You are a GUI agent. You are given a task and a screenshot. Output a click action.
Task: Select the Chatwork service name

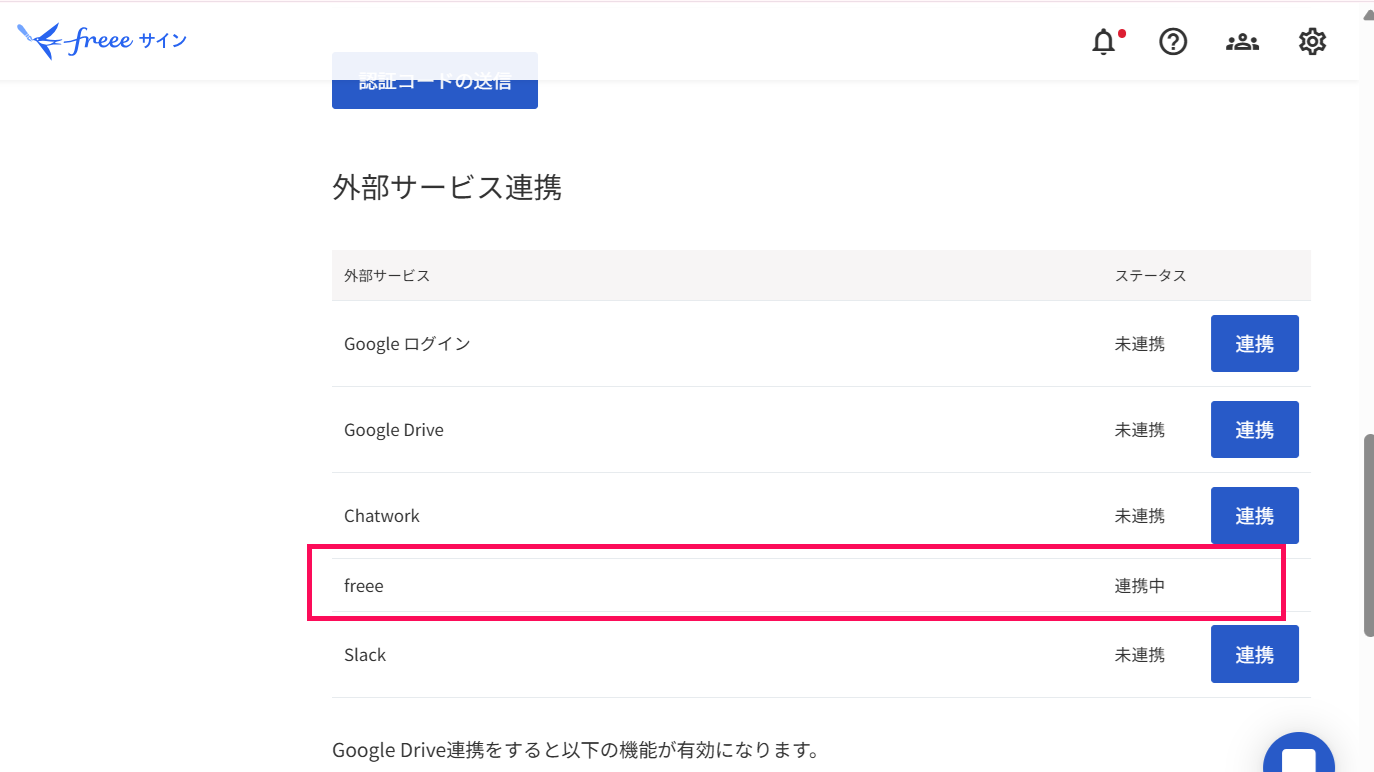(x=382, y=516)
